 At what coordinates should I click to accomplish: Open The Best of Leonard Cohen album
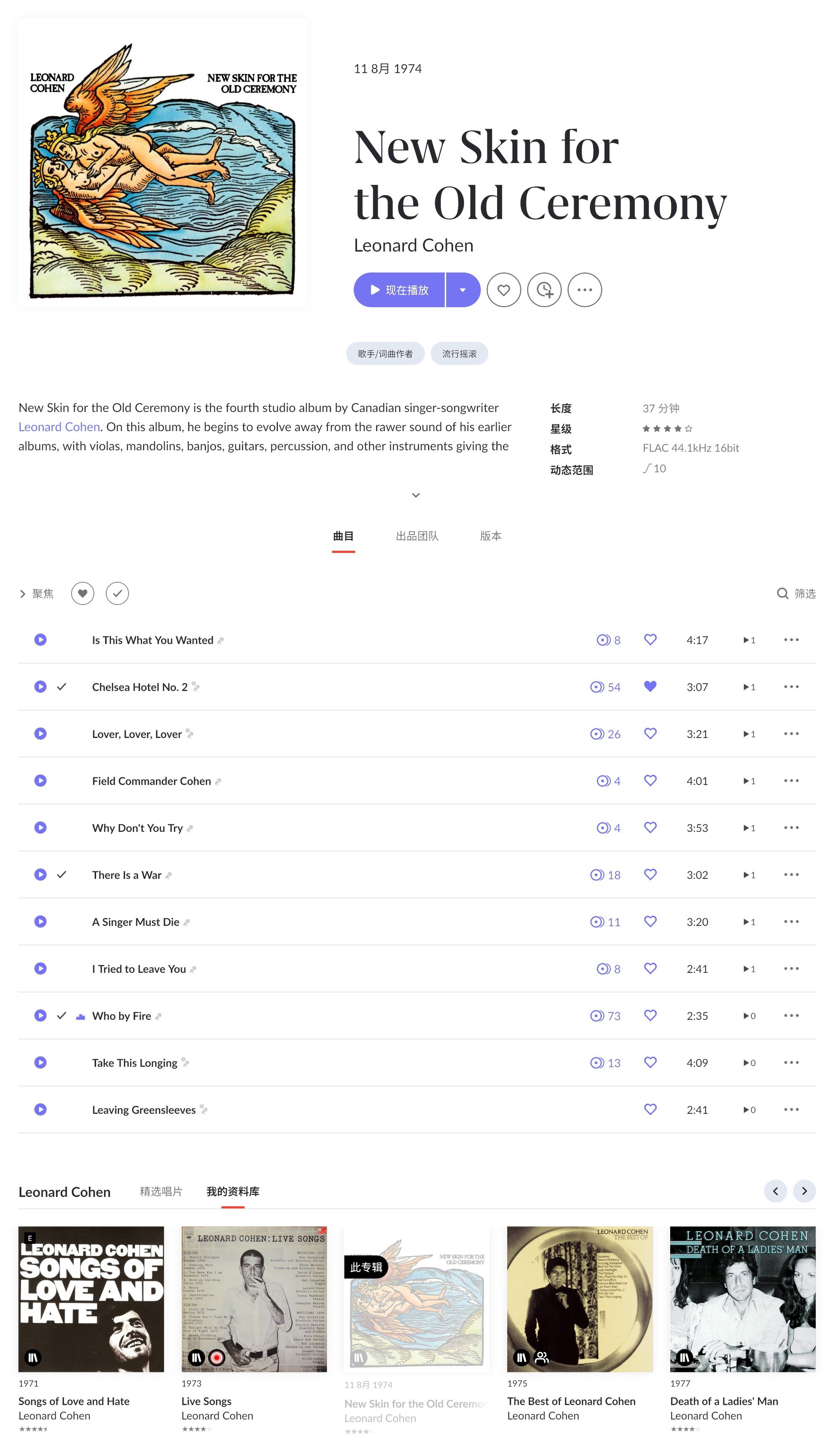tap(580, 1300)
